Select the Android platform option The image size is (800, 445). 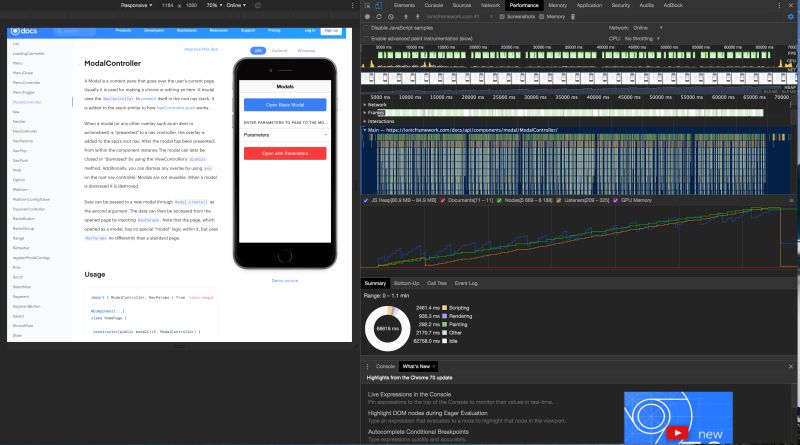click(280, 51)
